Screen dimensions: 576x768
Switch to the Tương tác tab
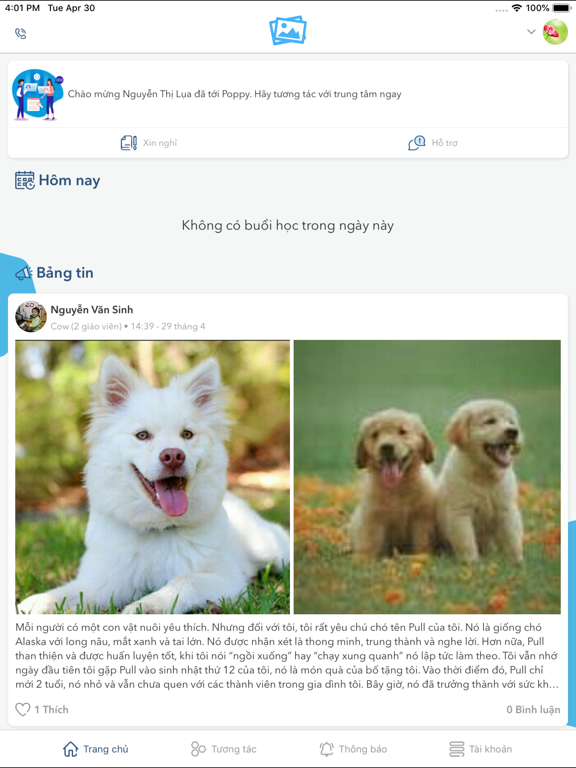pos(223,749)
